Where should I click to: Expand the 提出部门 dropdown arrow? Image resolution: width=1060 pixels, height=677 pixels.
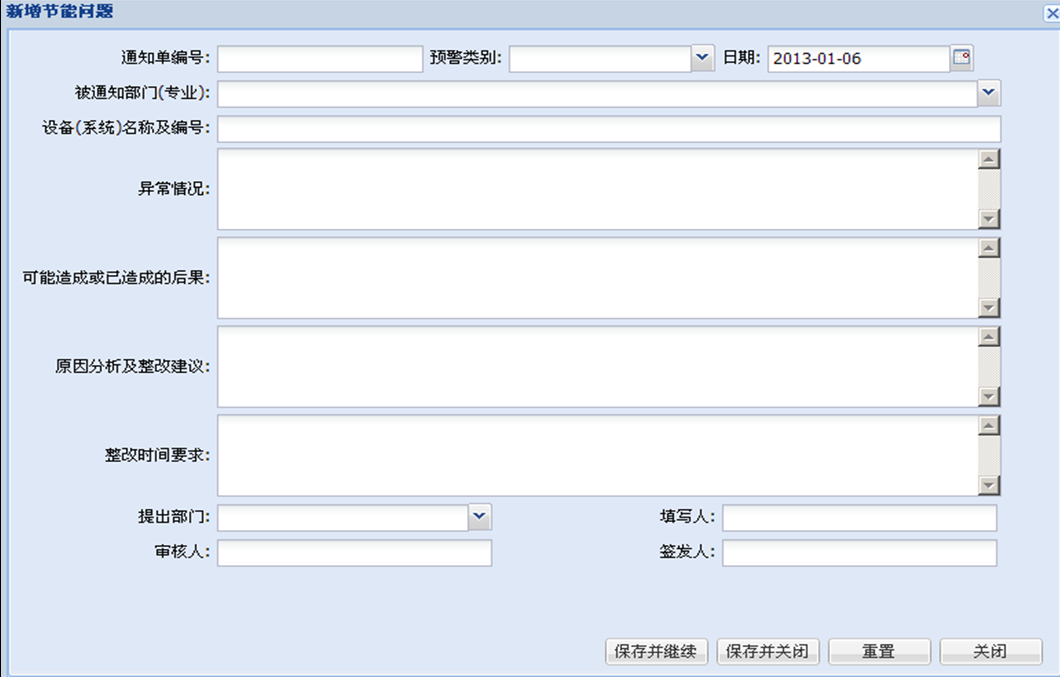coord(480,516)
